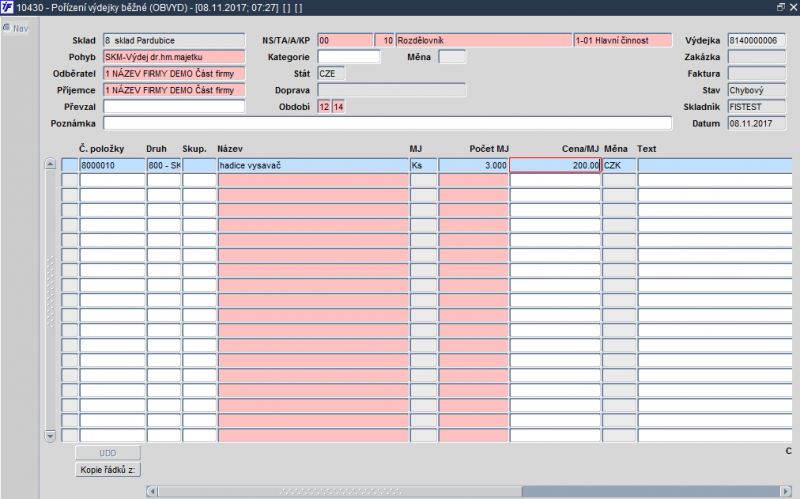Click the Název cell hadice vysavač
This screenshot has width=800, height=499.
[313, 165]
